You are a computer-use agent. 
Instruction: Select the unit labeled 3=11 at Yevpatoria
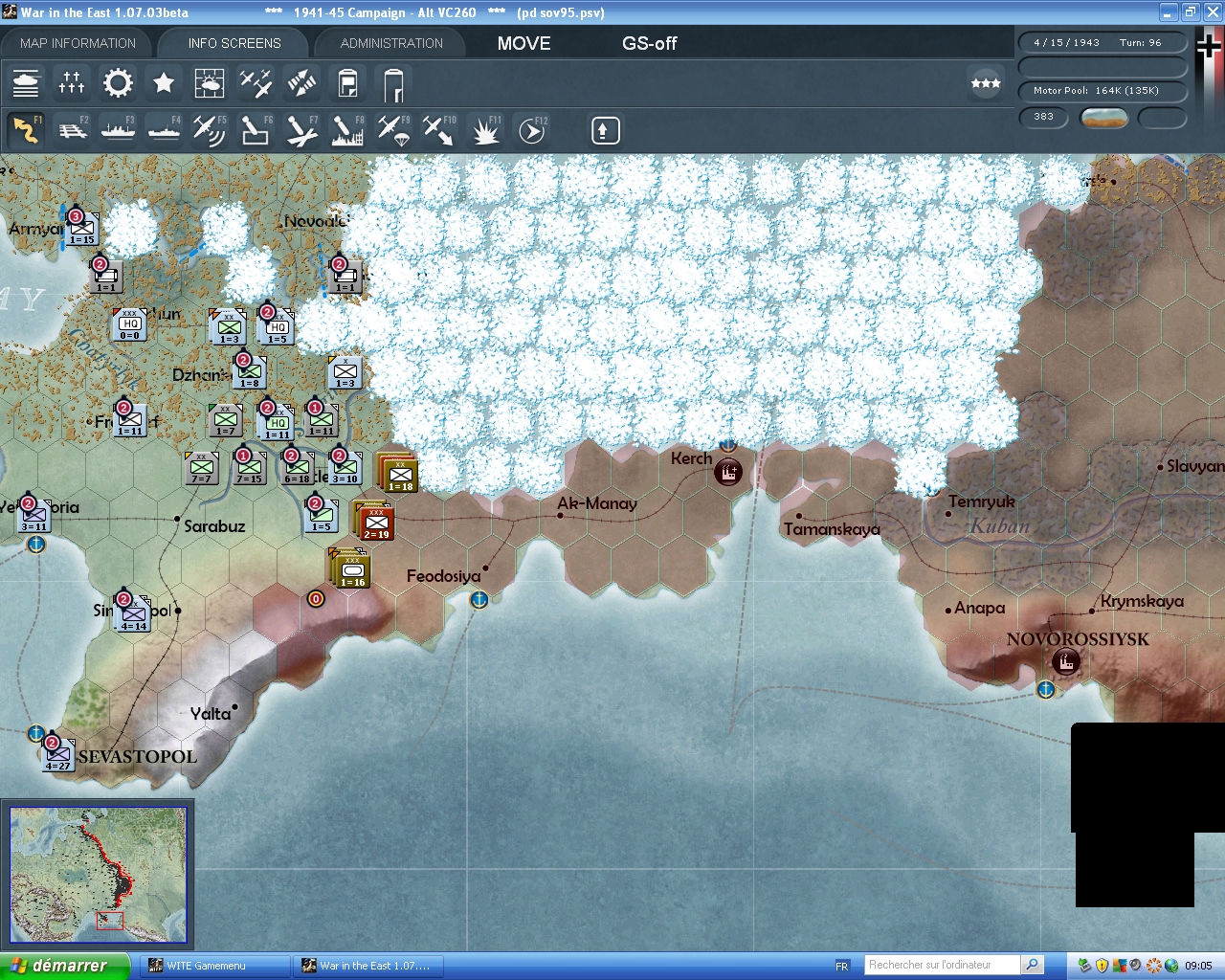(33, 516)
